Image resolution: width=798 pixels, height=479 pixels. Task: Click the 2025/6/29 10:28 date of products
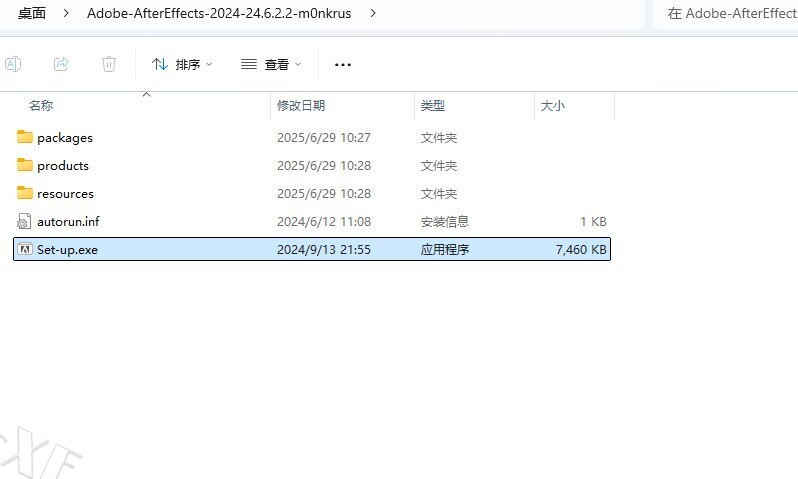324,165
